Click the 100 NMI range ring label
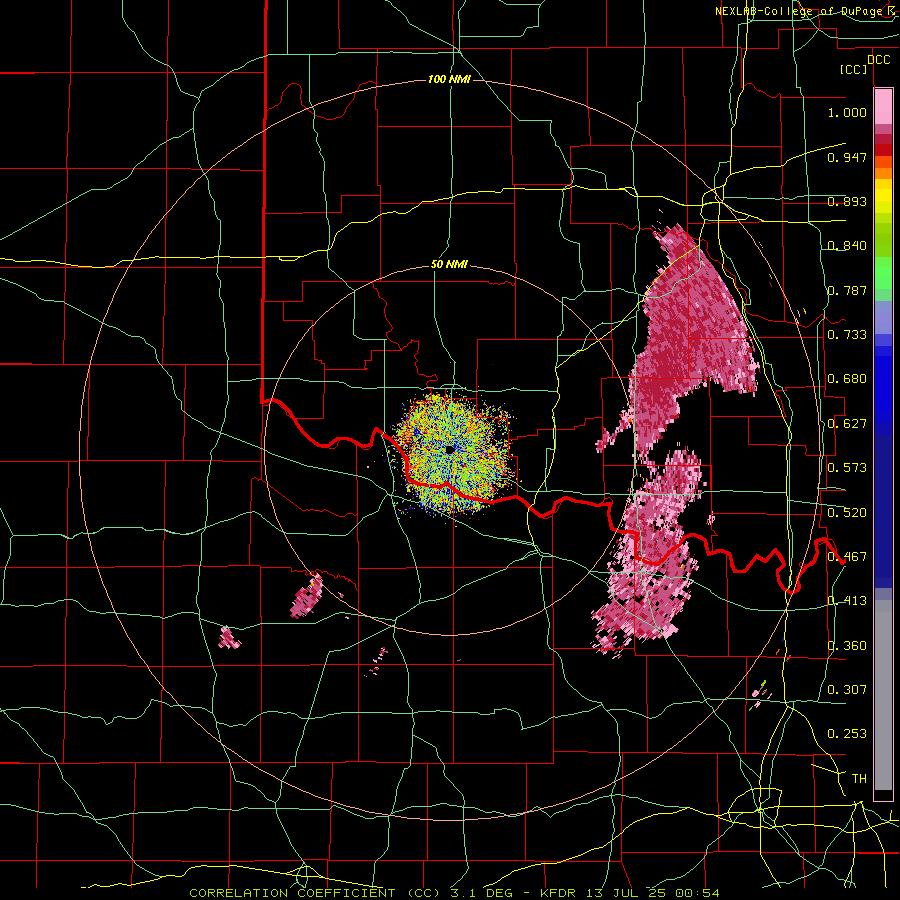Image resolution: width=900 pixels, height=900 pixels. [x=449, y=79]
